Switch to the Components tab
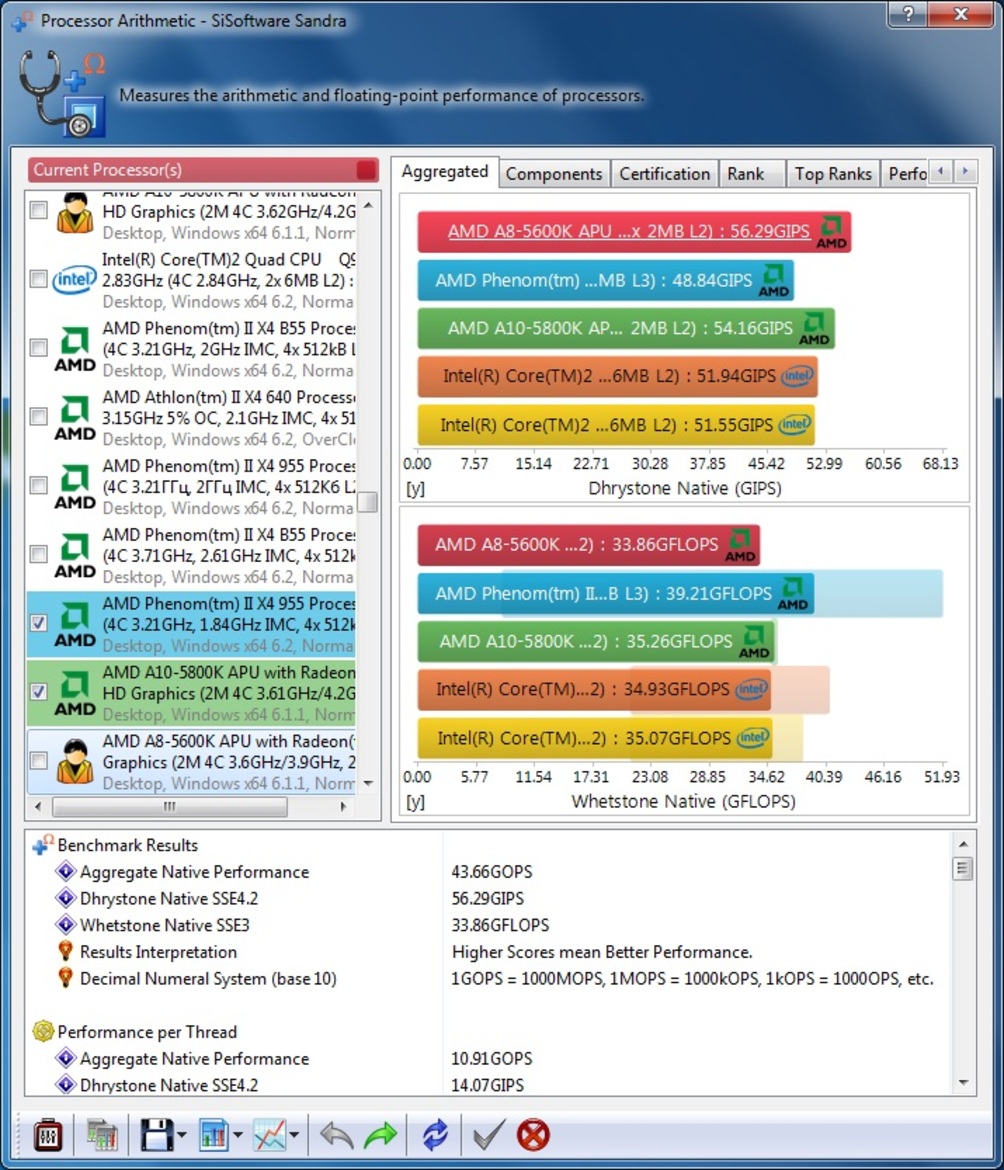Viewport: 1004px width, 1170px height. [553, 174]
